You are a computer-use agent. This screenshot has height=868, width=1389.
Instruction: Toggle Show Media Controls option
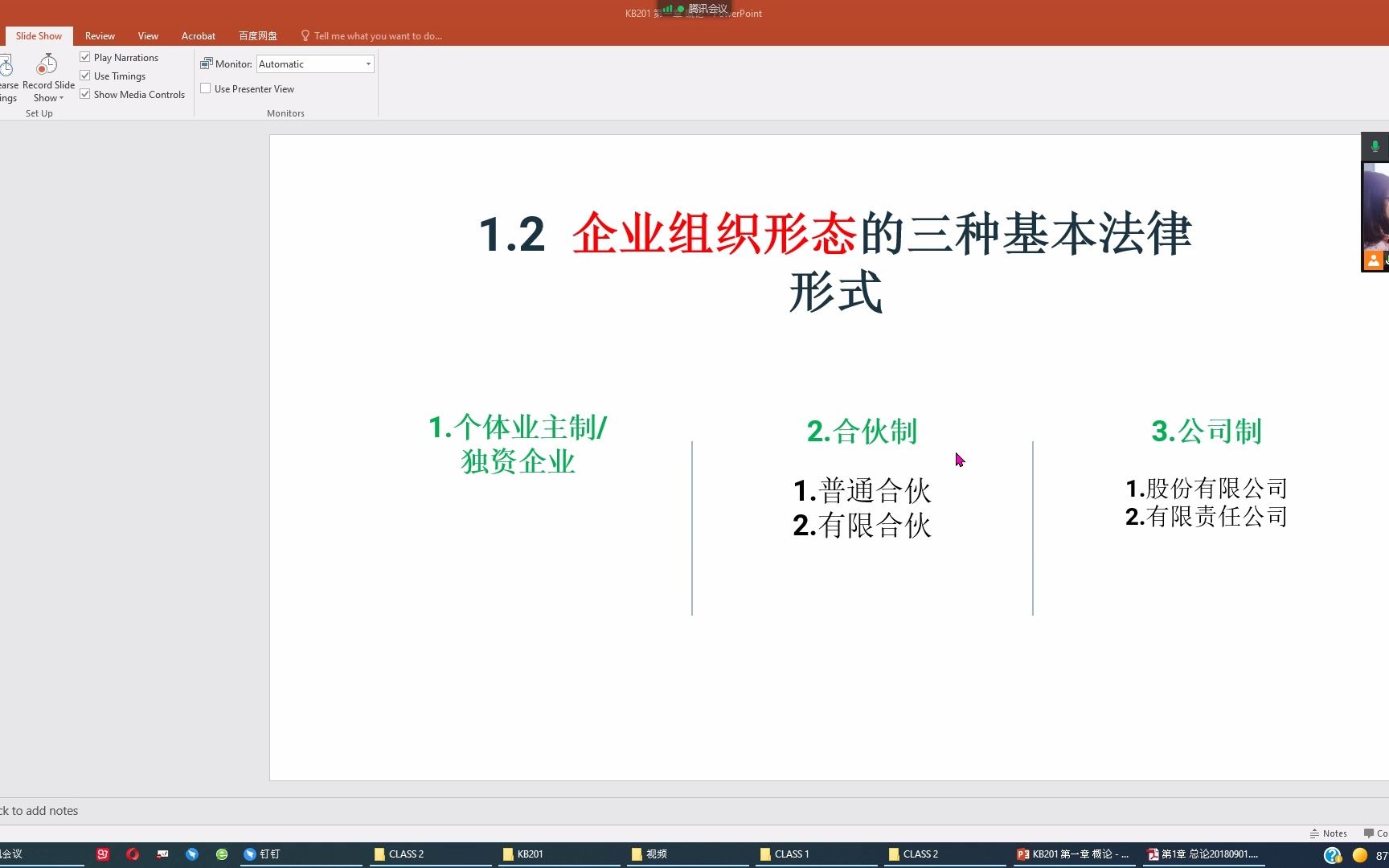[x=85, y=93]
